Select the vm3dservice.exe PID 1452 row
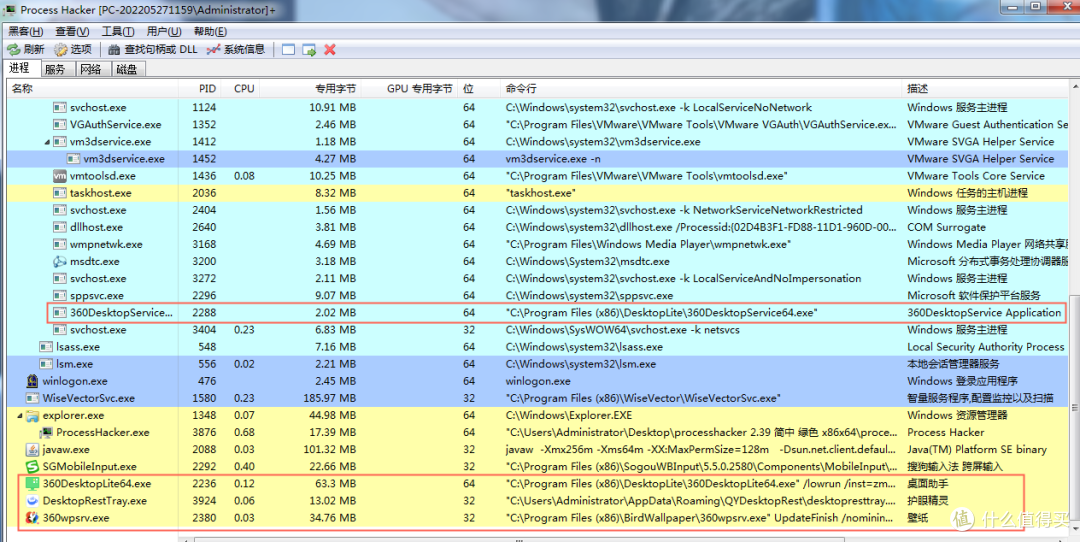This screenshot has width=1080, height=542. tap(537, 159)
